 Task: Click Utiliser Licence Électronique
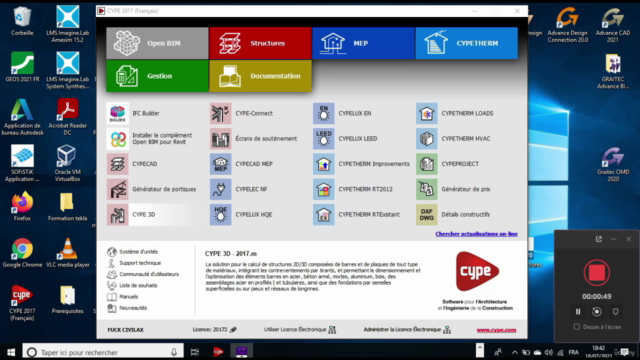(x=300, y=329)
